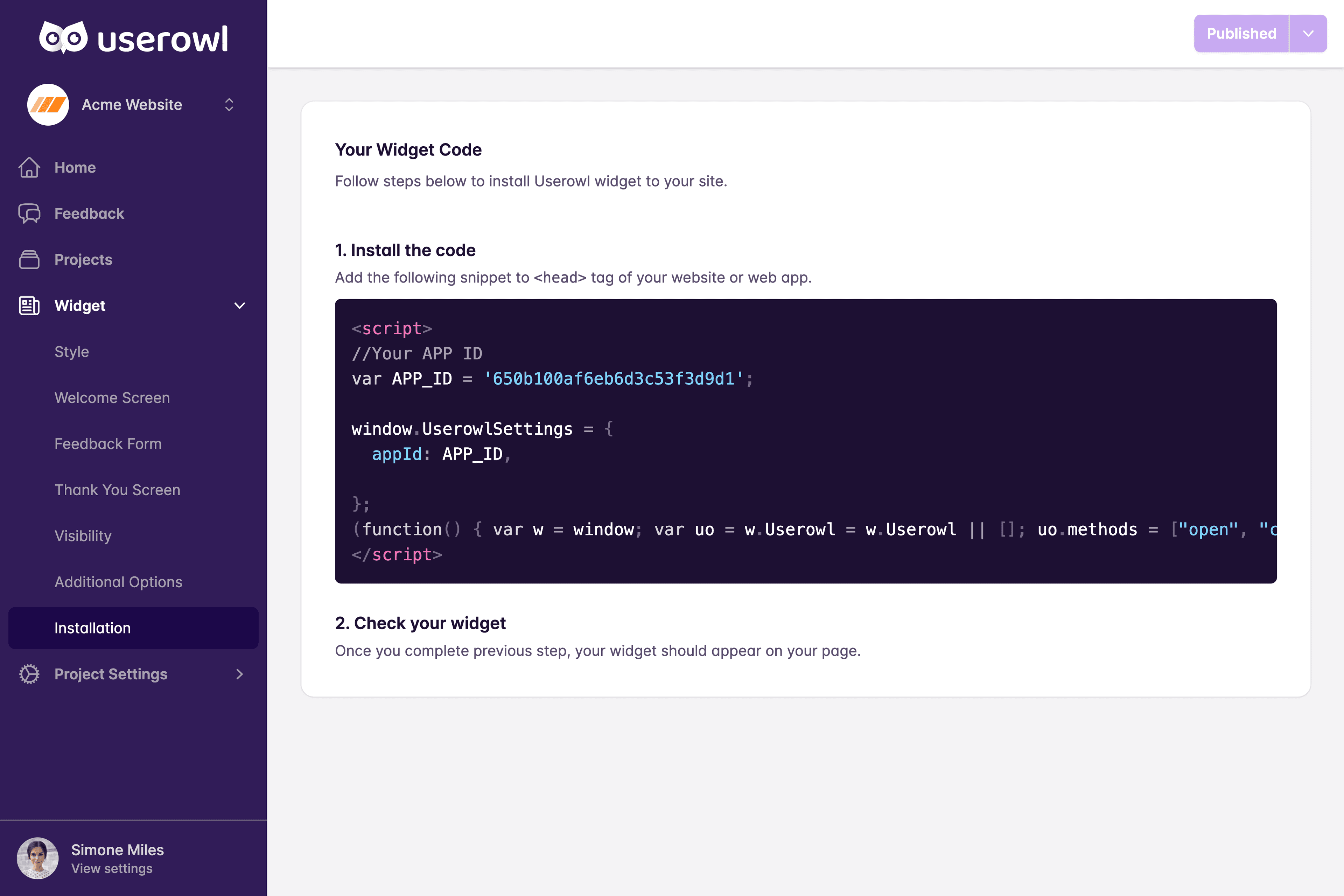The height and width of the screenshot is (896, 1344).
Task: Click the Userowl owl logo
Action: coord(133,38)
